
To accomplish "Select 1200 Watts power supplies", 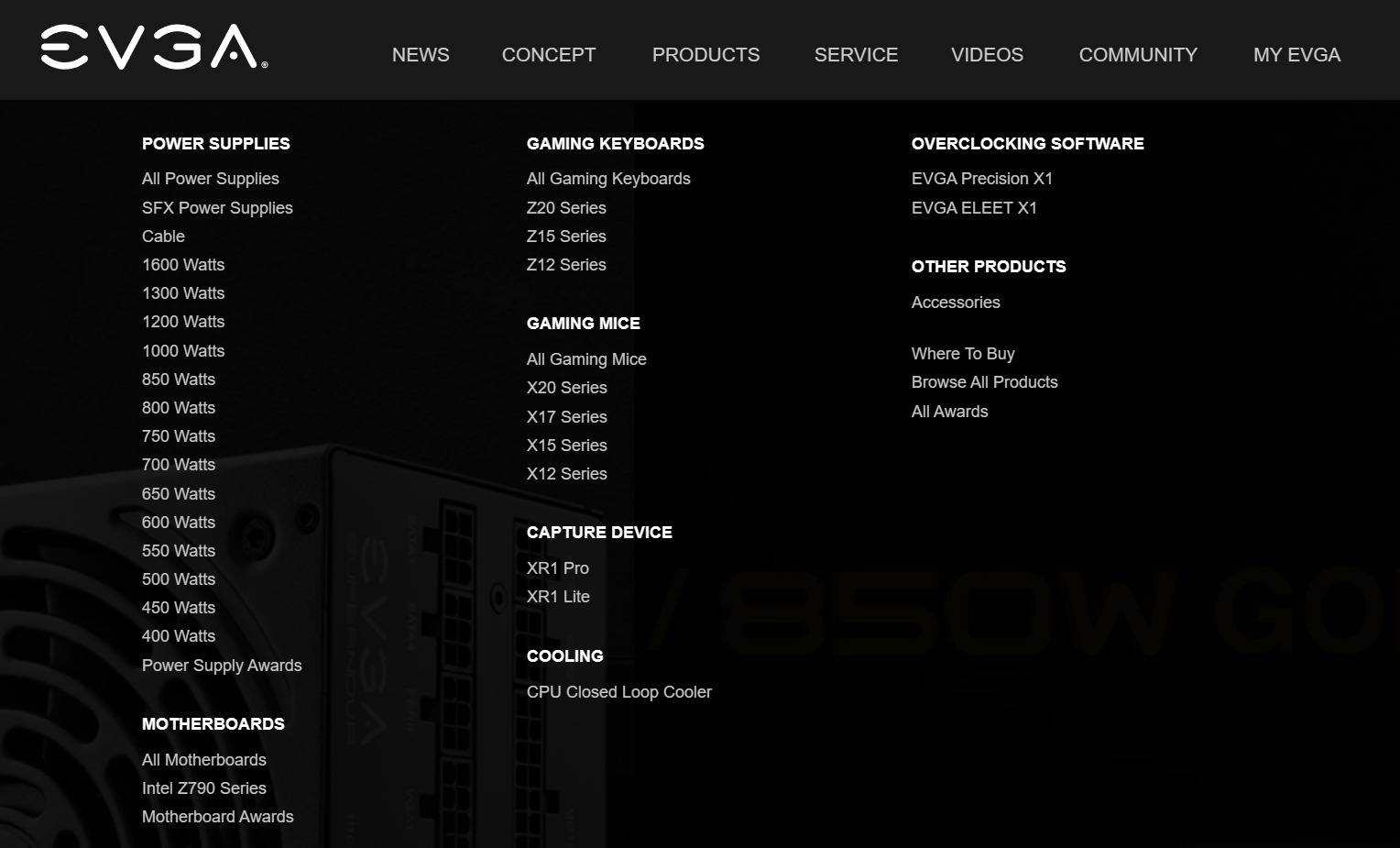I will (x=183, y=322).
